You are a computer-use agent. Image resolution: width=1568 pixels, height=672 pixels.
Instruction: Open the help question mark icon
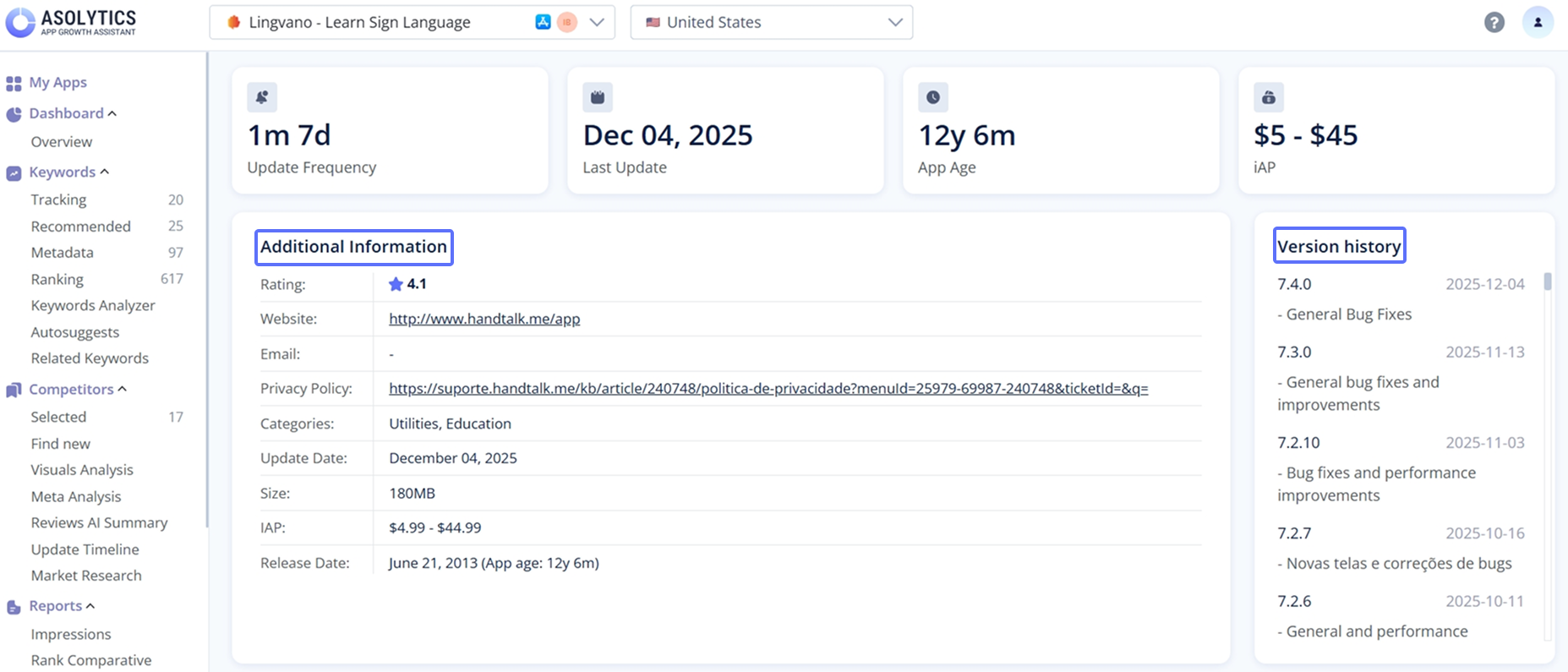pyautogui.click(x=1494, y=23)
